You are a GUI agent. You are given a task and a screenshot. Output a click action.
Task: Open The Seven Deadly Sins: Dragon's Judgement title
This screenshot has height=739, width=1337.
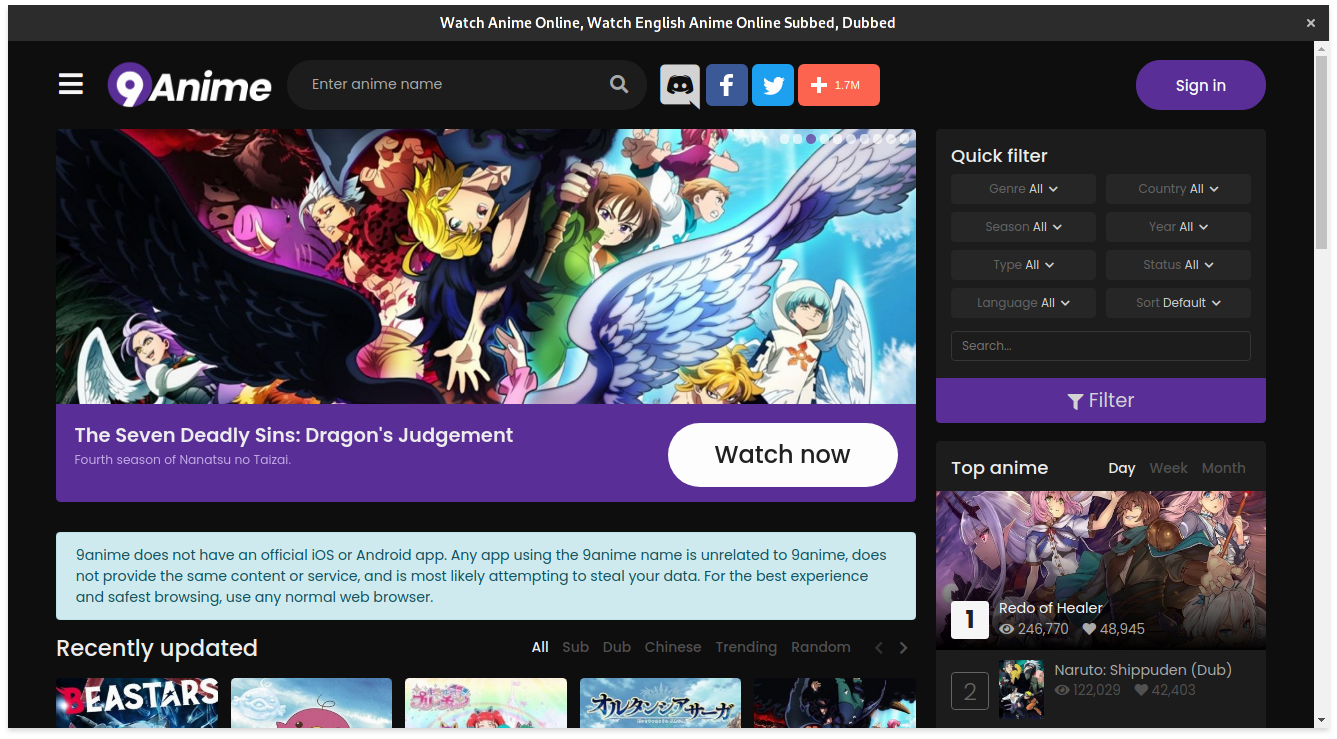point(294,435)
